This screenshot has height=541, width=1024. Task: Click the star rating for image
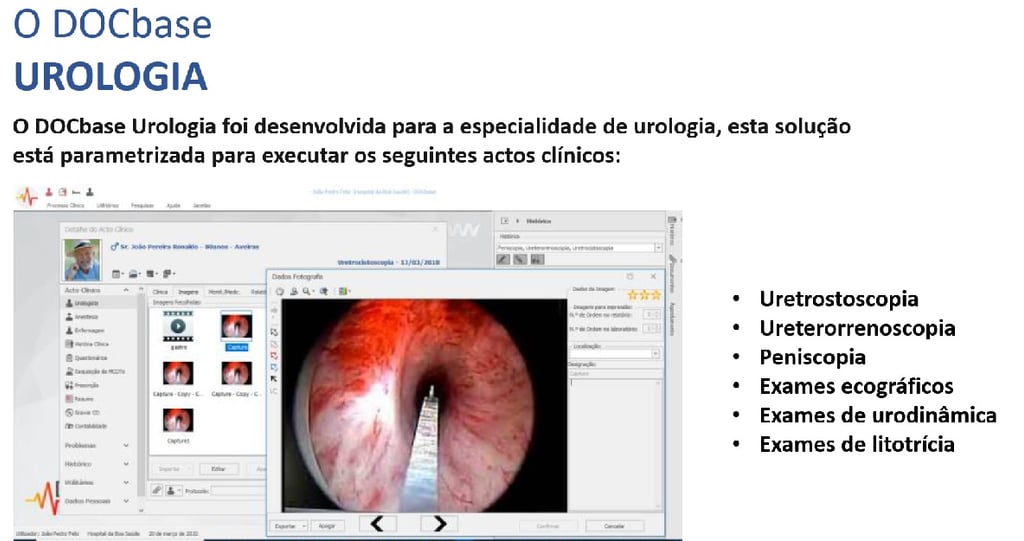coord(644,295)
